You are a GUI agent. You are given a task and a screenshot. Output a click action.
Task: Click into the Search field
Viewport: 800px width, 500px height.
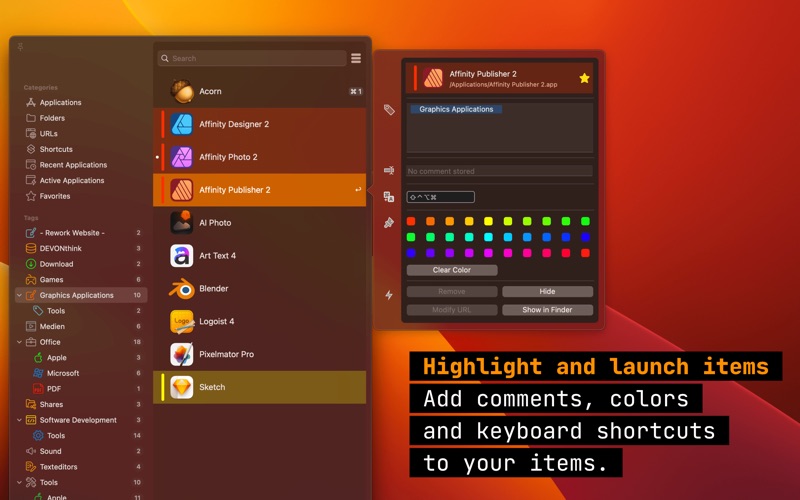pos(252,58)
